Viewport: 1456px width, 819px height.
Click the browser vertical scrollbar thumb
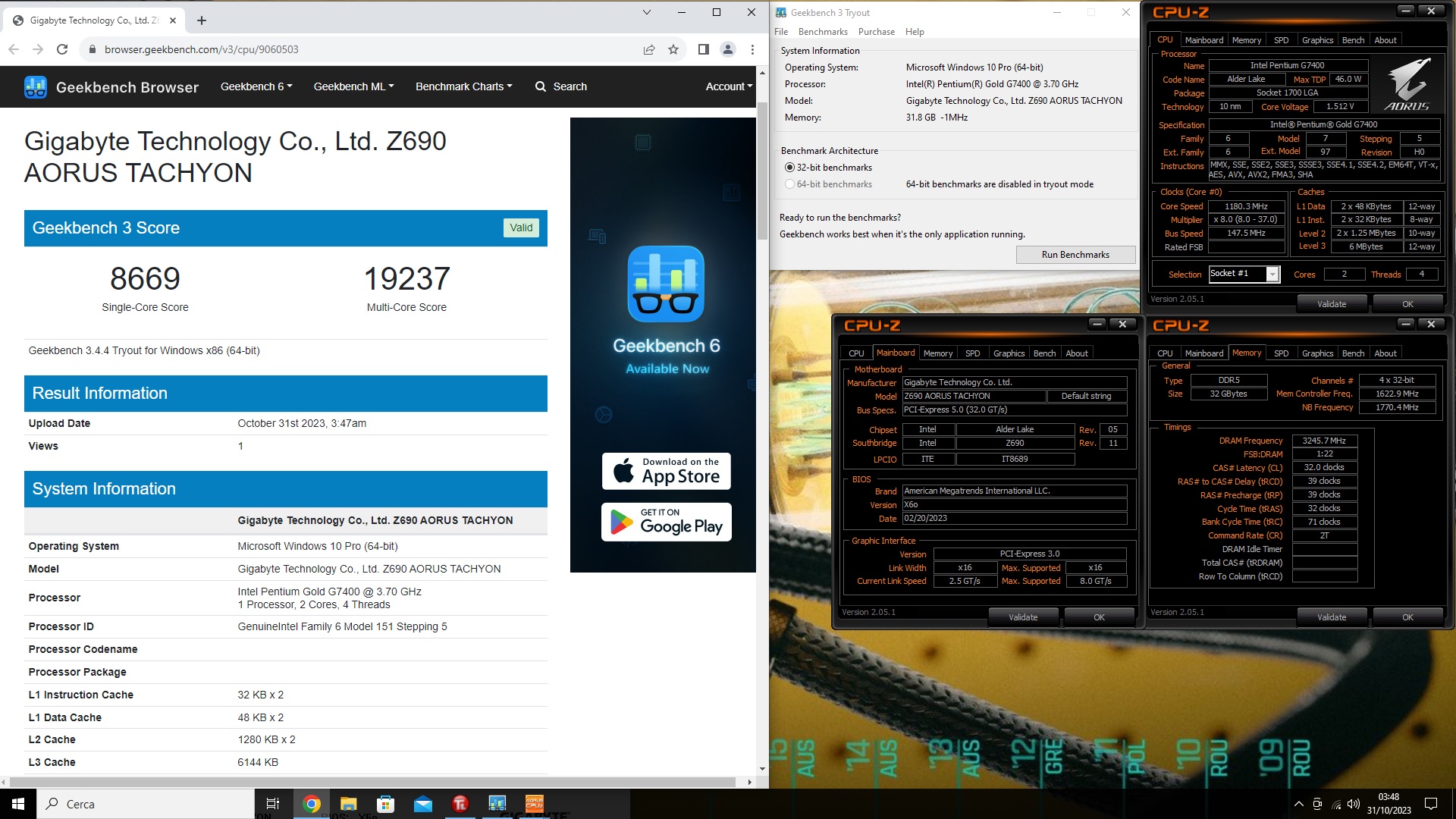click(x=762, y=171)
